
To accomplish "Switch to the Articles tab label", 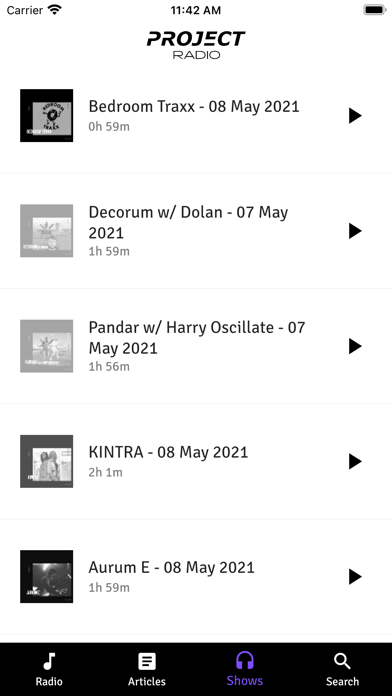I will (x=147, y=681).
